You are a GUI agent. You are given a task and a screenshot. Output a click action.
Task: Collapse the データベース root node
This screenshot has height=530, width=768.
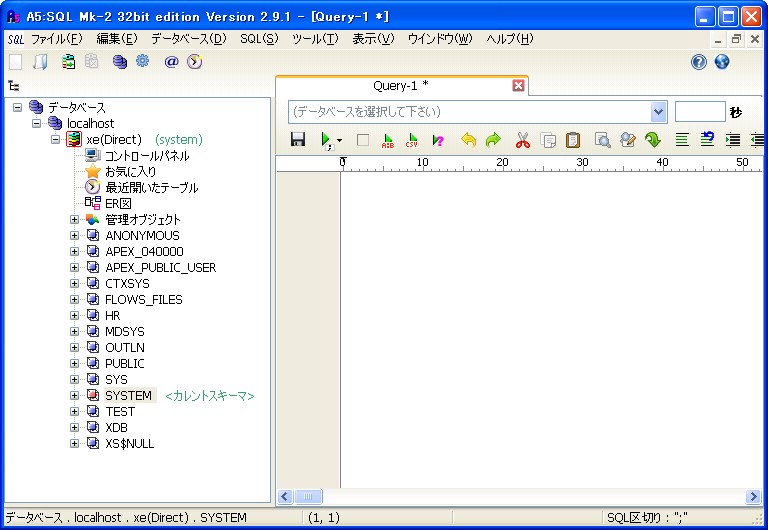[x=18, y=107]
